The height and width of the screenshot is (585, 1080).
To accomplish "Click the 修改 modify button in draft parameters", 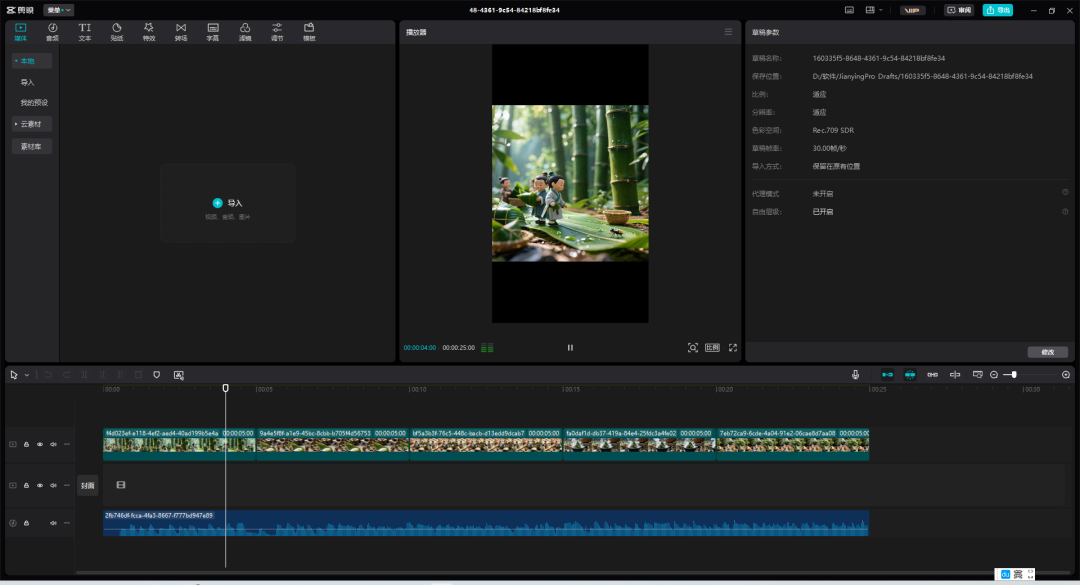I will [1047, 352].
